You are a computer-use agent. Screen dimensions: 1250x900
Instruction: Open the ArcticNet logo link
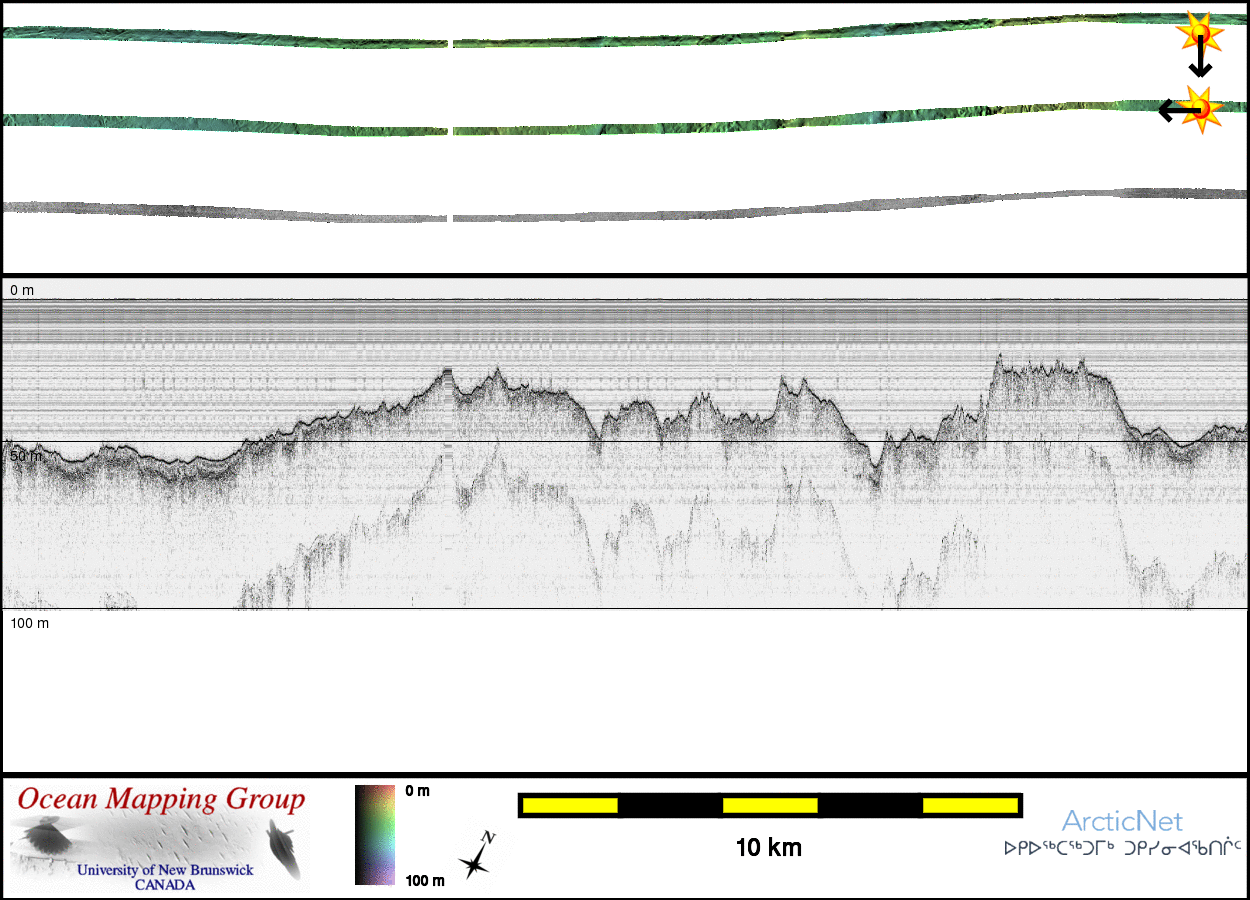pyautogui.click(x=1122, y=822)
